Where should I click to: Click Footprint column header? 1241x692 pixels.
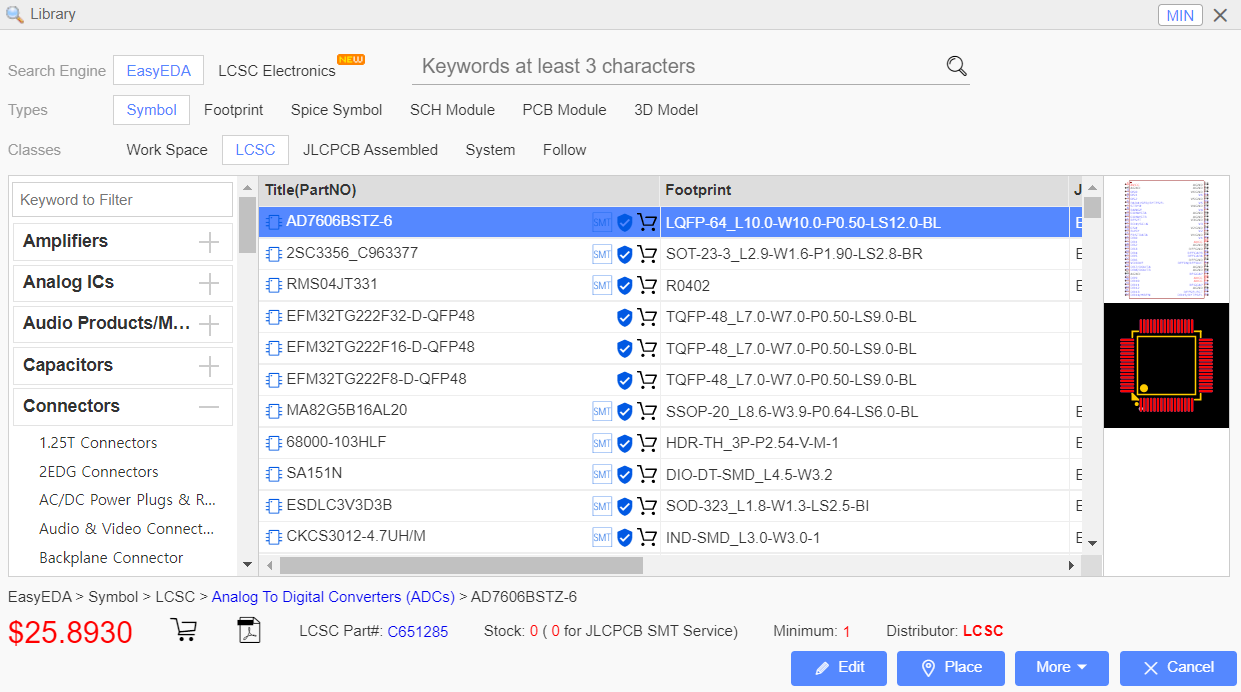click(864, 190)
